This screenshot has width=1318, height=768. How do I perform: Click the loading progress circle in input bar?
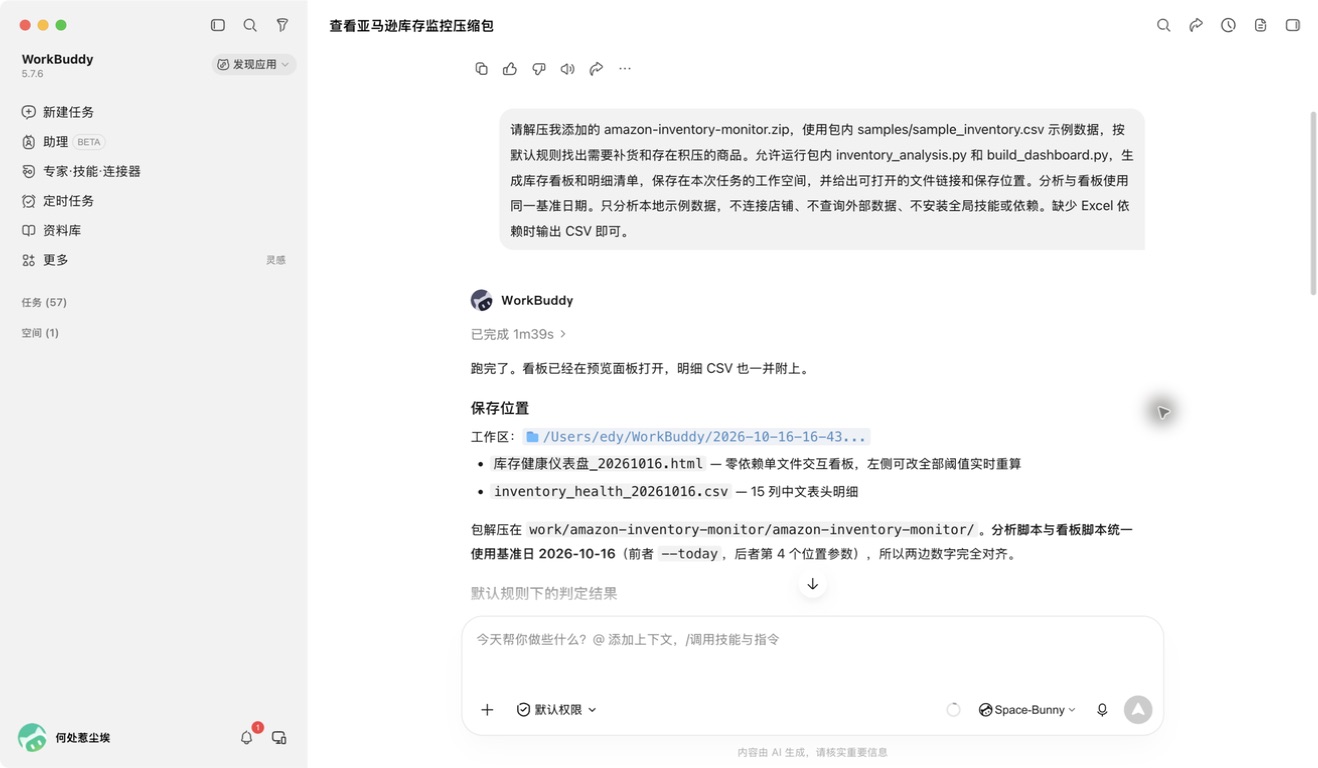953,709
